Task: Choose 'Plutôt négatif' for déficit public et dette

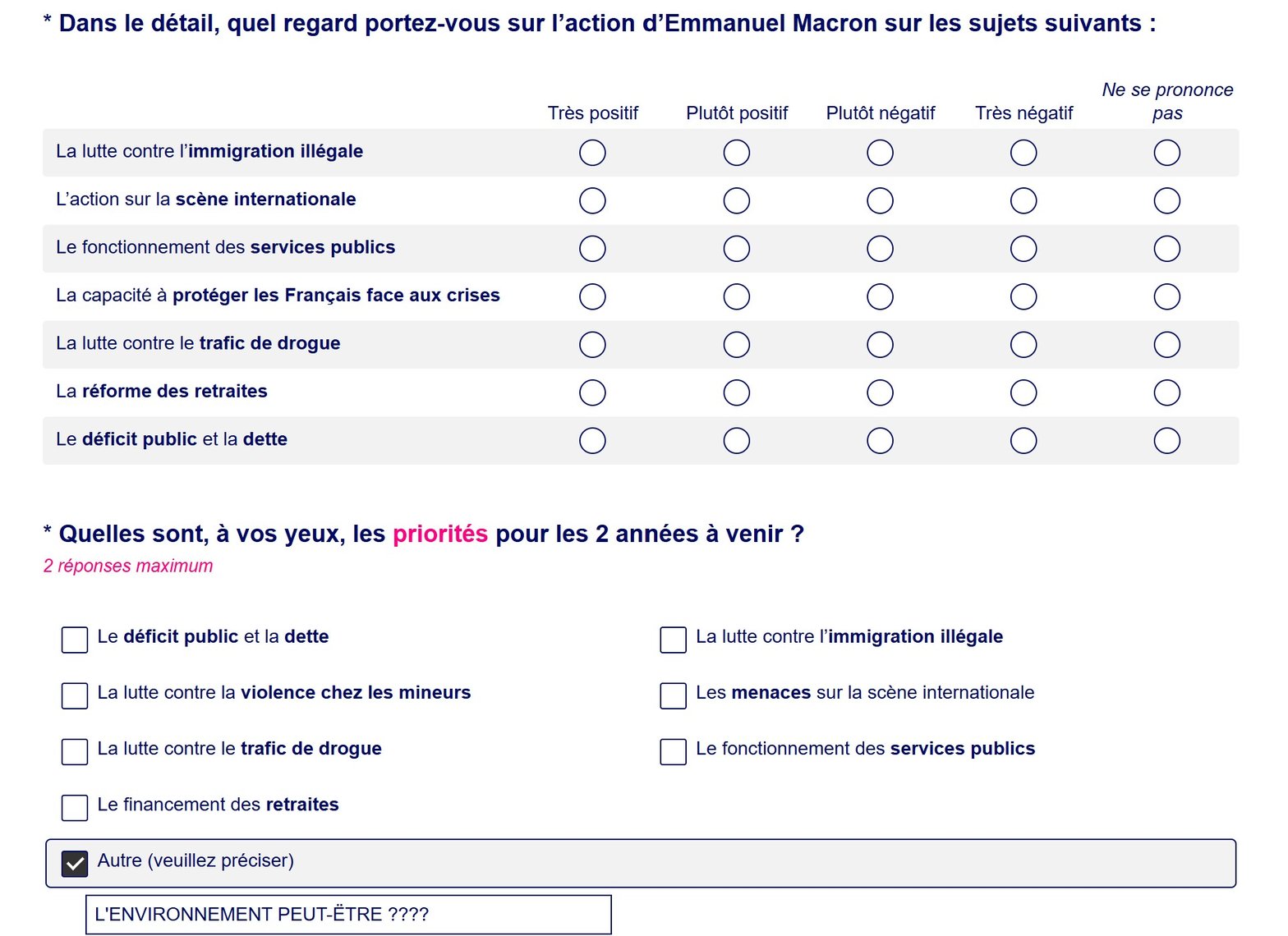Action: click(x=880, y=441)
